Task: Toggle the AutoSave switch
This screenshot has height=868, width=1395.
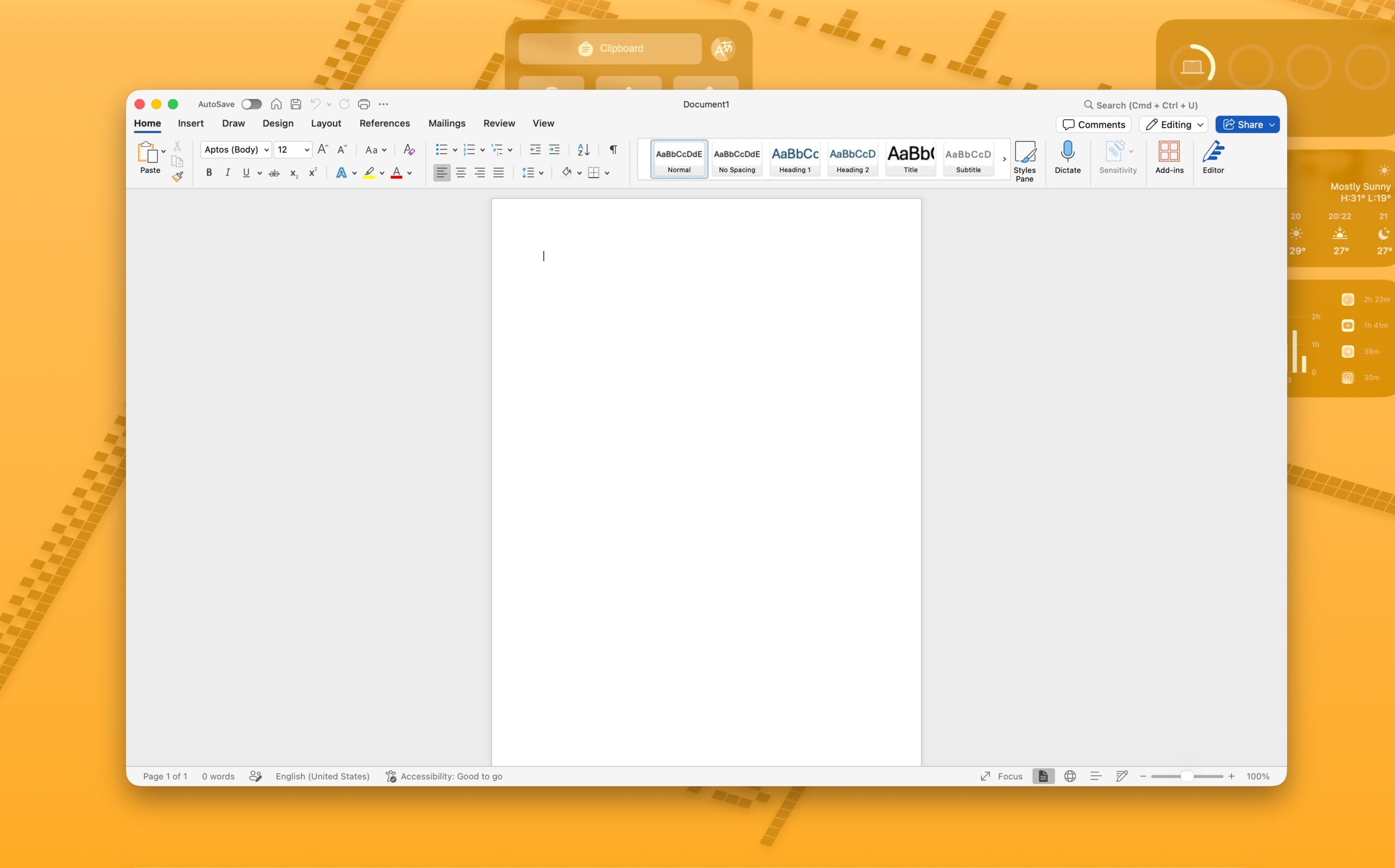Action: tap(251, 104)
